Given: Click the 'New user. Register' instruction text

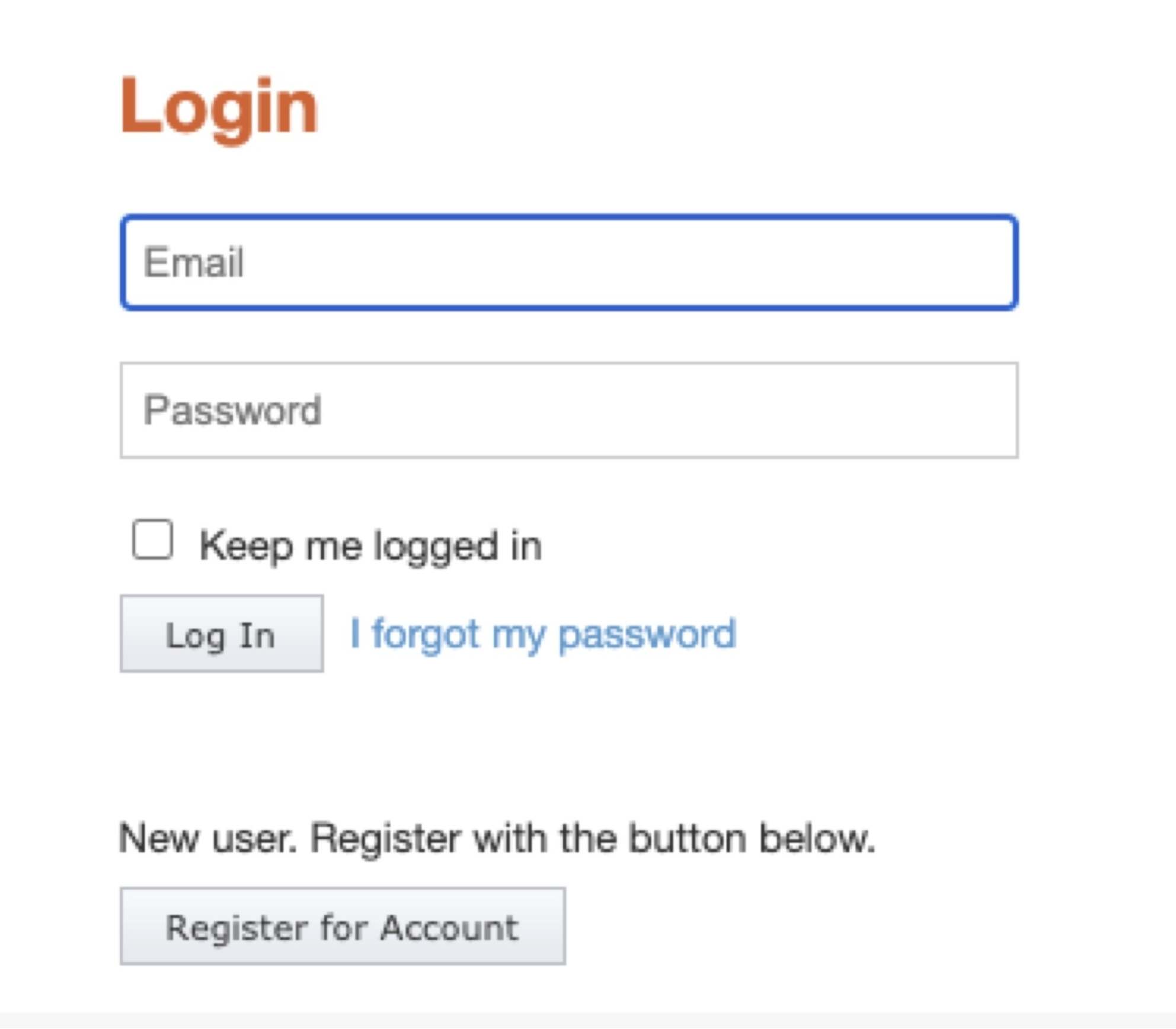Looking at the screenshot, I should [497, 838].
